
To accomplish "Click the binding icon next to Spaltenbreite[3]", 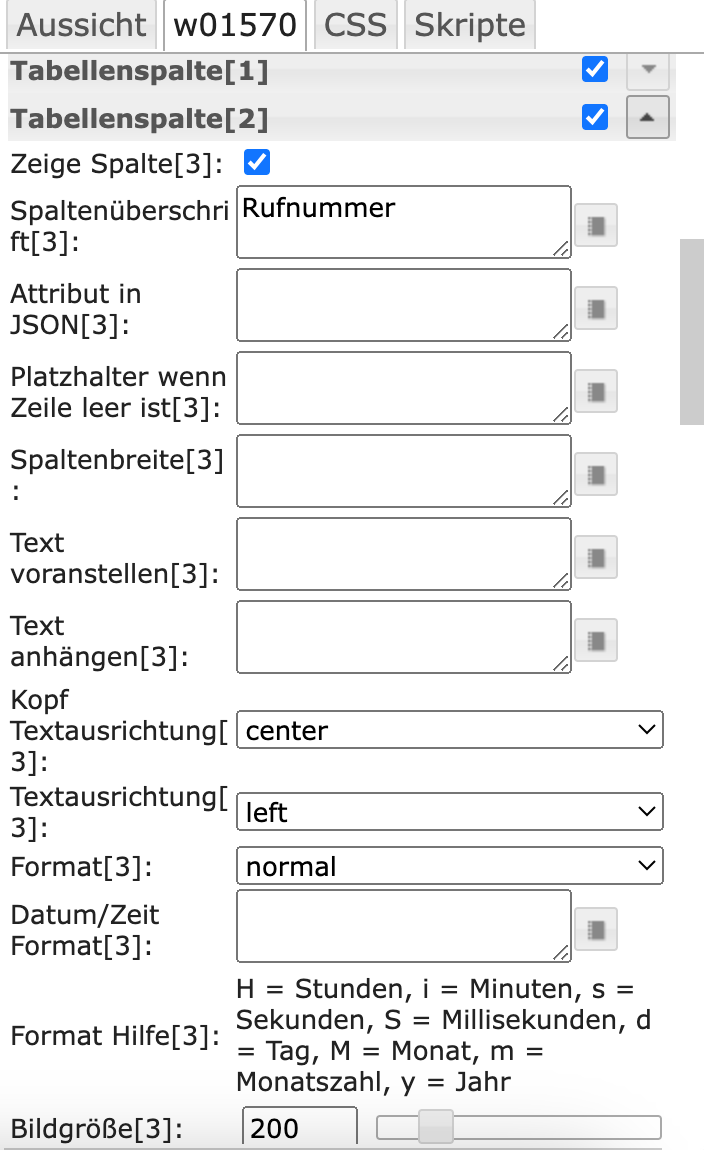I will [595, 474].
